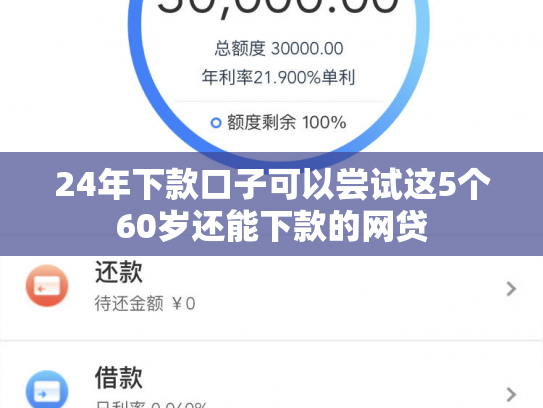Image resolution: width=543 pixels, height=408 pixels.
Task: Click the 日利率 text under 借款
Action: [151, 405]
